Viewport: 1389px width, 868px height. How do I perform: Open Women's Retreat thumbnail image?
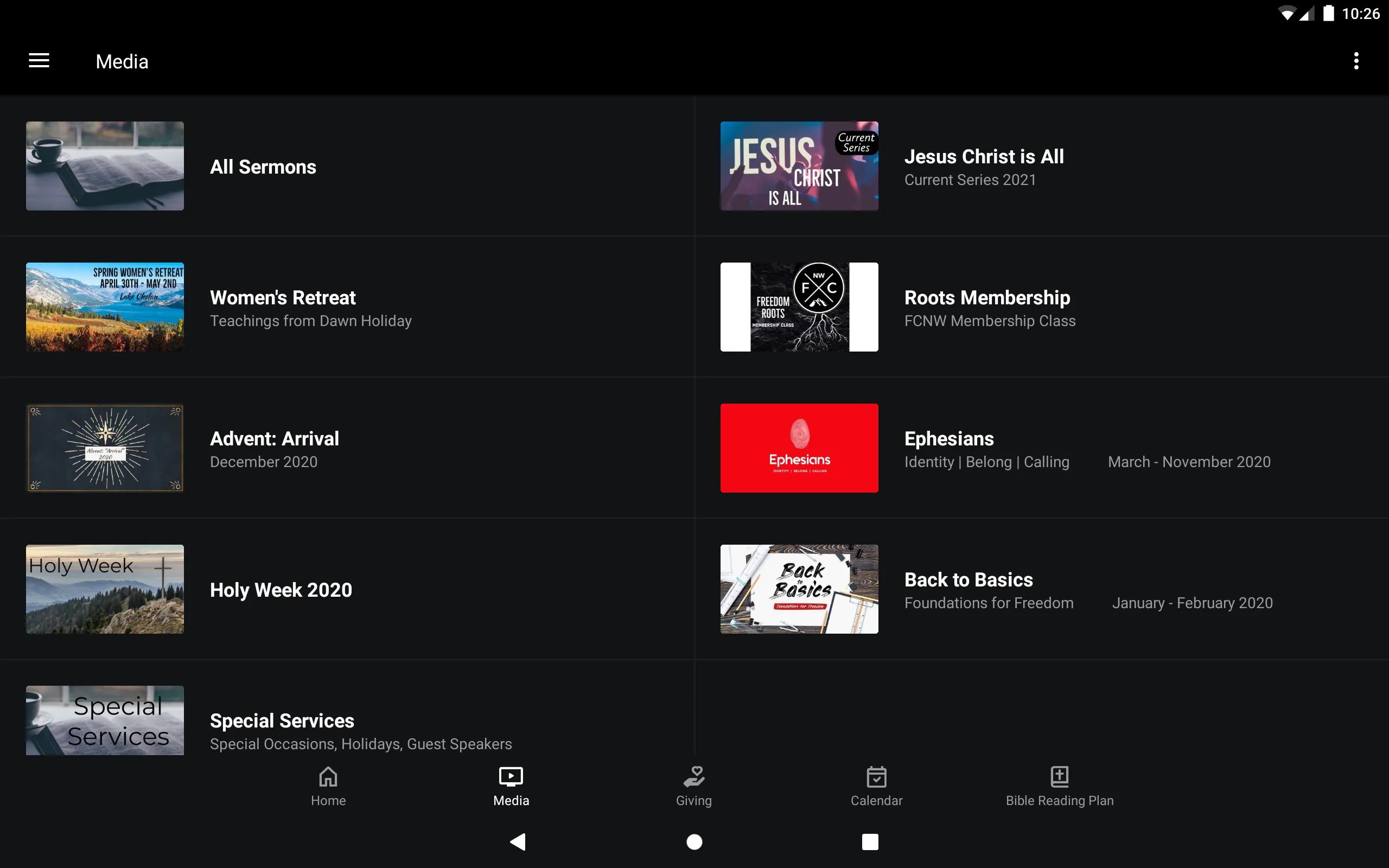pos(104,307)
